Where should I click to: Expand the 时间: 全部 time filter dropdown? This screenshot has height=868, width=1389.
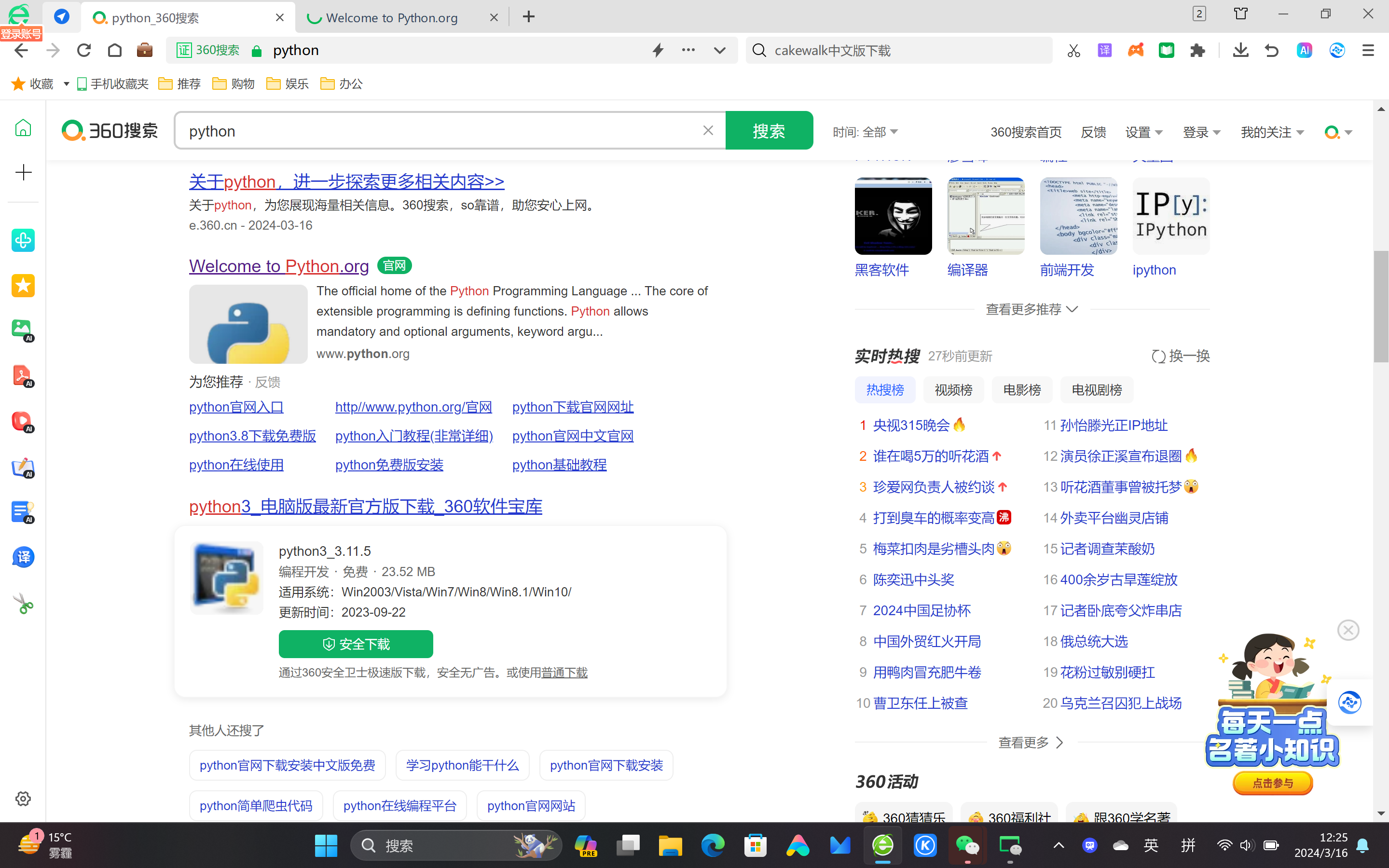pyautogui.click(x=865, y=133)
